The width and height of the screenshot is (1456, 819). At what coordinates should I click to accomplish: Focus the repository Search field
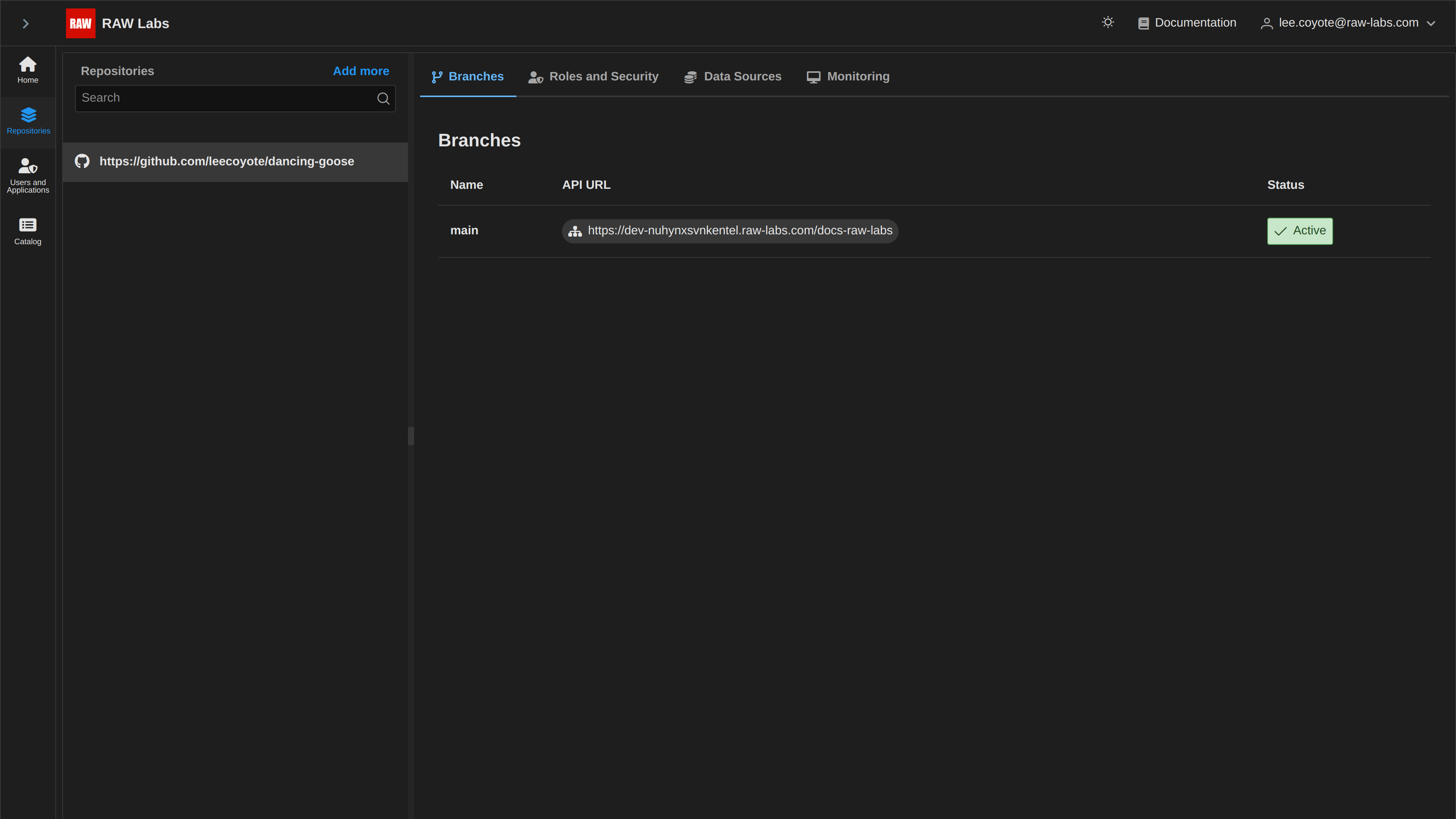point(235,98)
